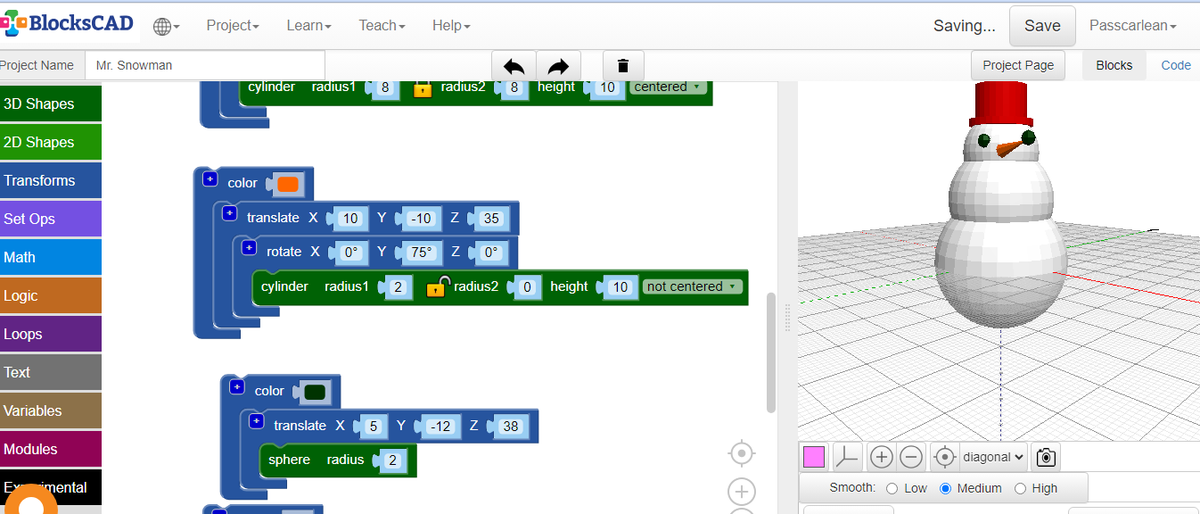The width and height of the screenshot is (1200, 514).
Task: Open the Variables category
Action: (51, 411)
